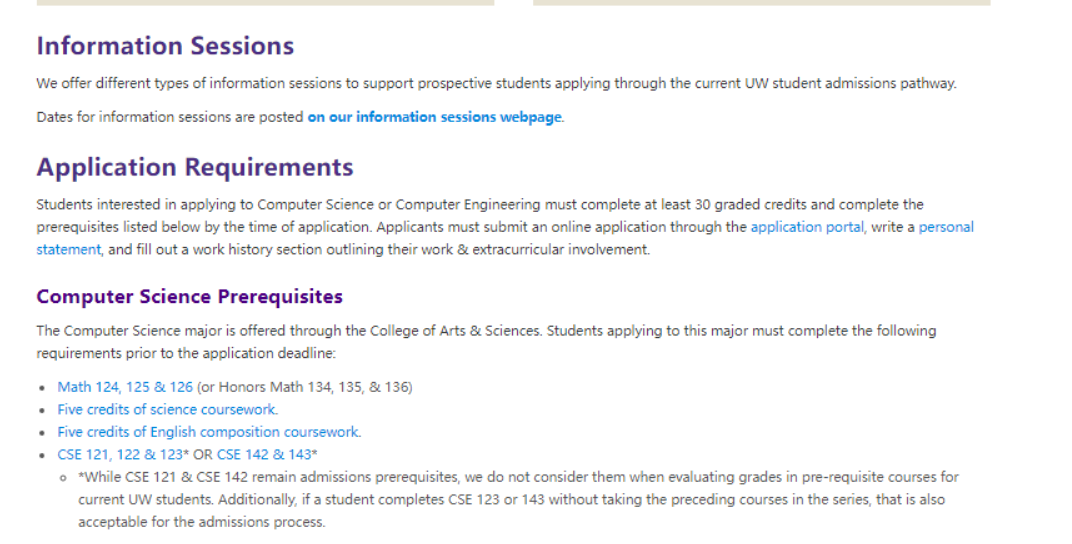Click the left beige panel strip at top
Screen dimensions: 1072x544
pos(265,3)
